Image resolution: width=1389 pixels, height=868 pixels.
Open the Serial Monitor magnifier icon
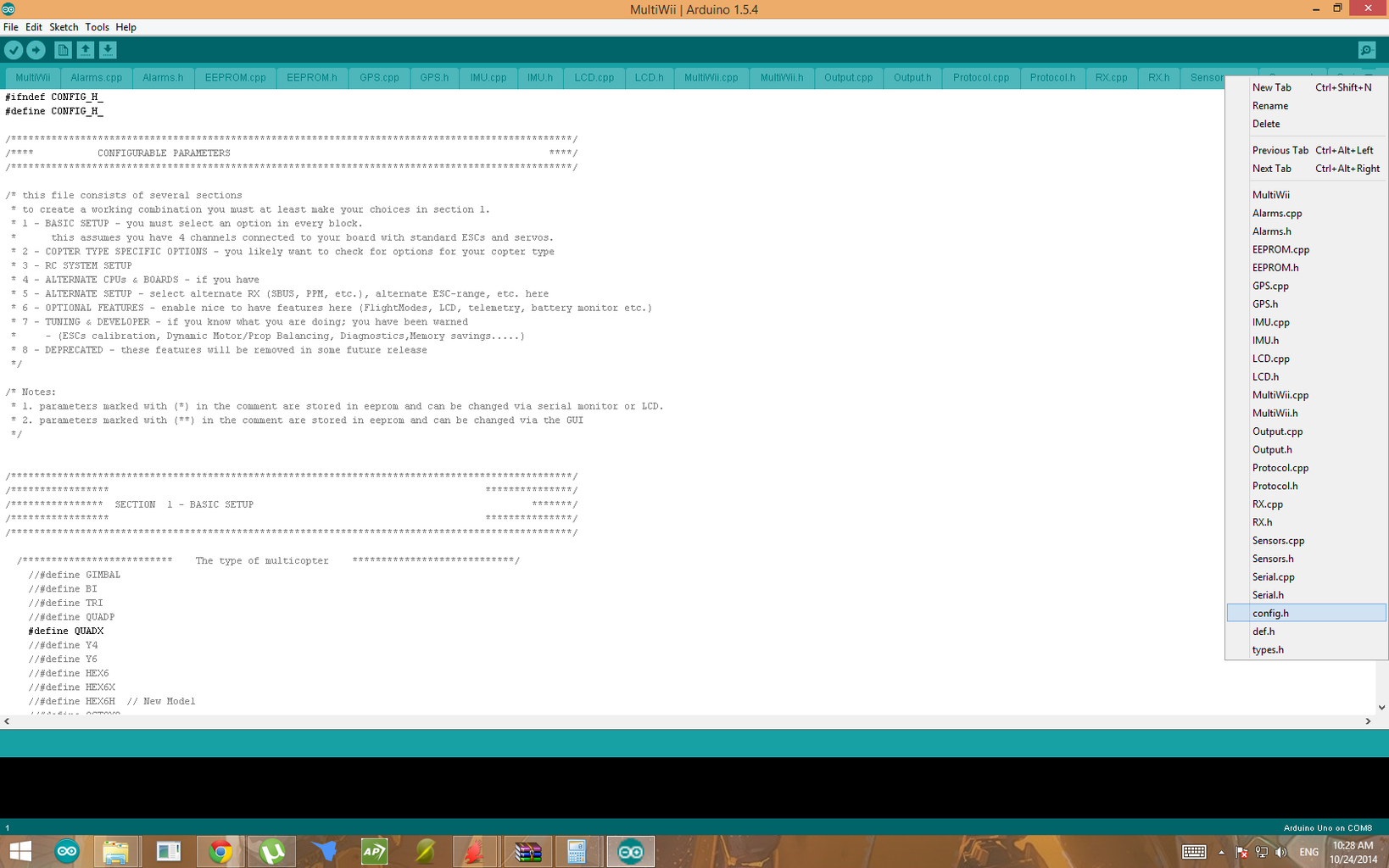pyautogui.click(x=1366, y=50)
